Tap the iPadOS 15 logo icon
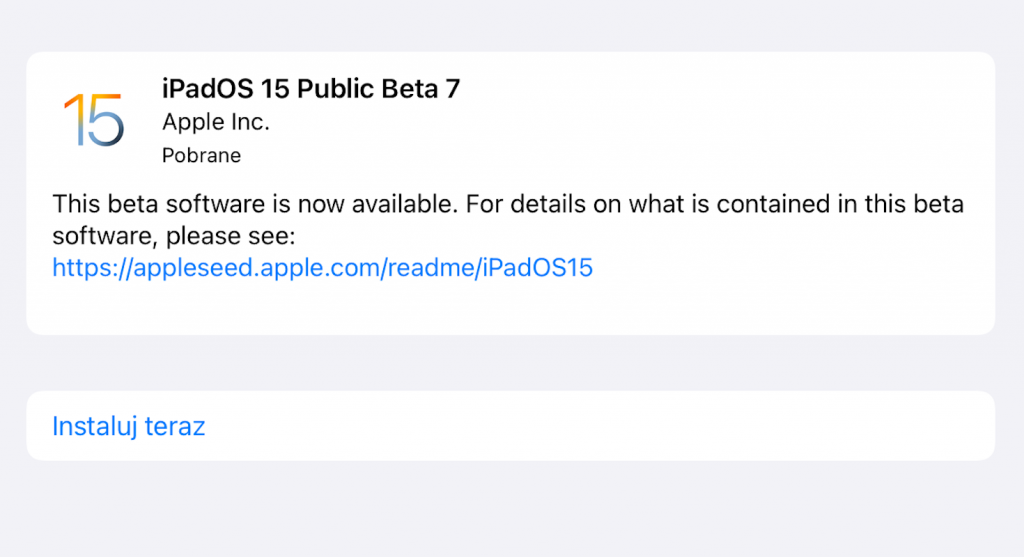The height and width of the screenshot is (557, 1024). [93, 120]
